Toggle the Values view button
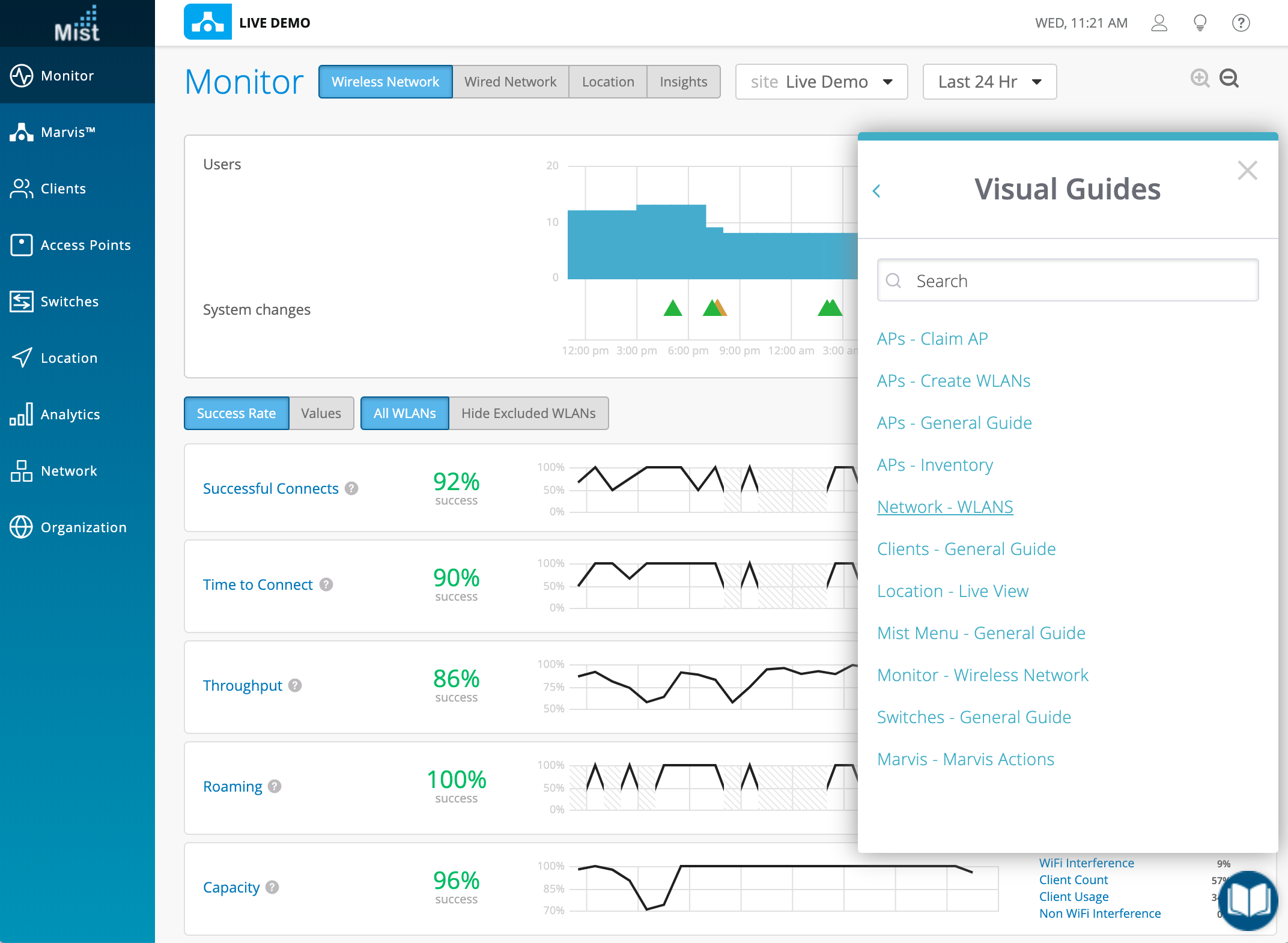The width and height of the screenshot is (1288, 943). tap(321, 413)
